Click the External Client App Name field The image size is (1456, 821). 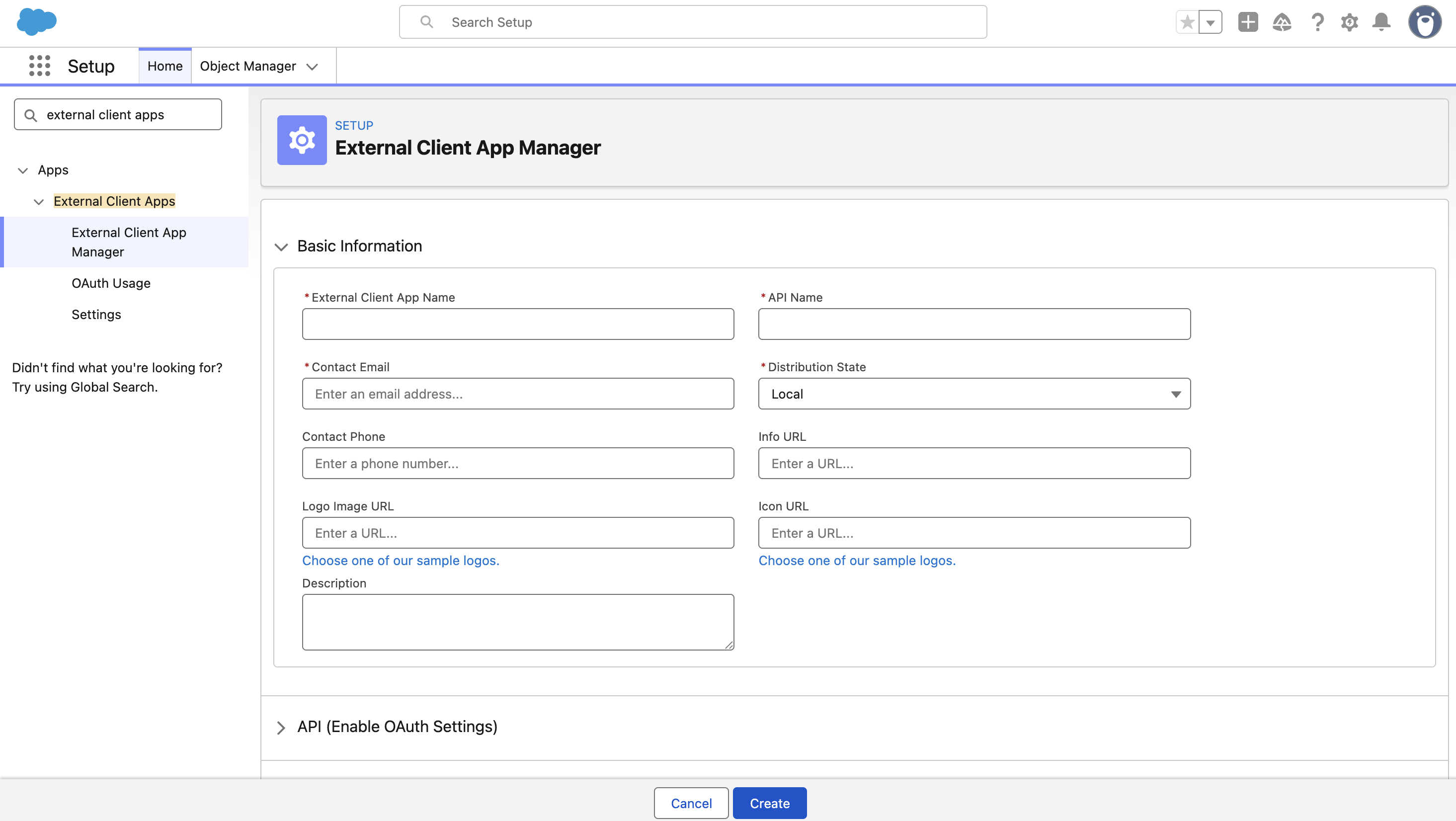tap(518, 324)
